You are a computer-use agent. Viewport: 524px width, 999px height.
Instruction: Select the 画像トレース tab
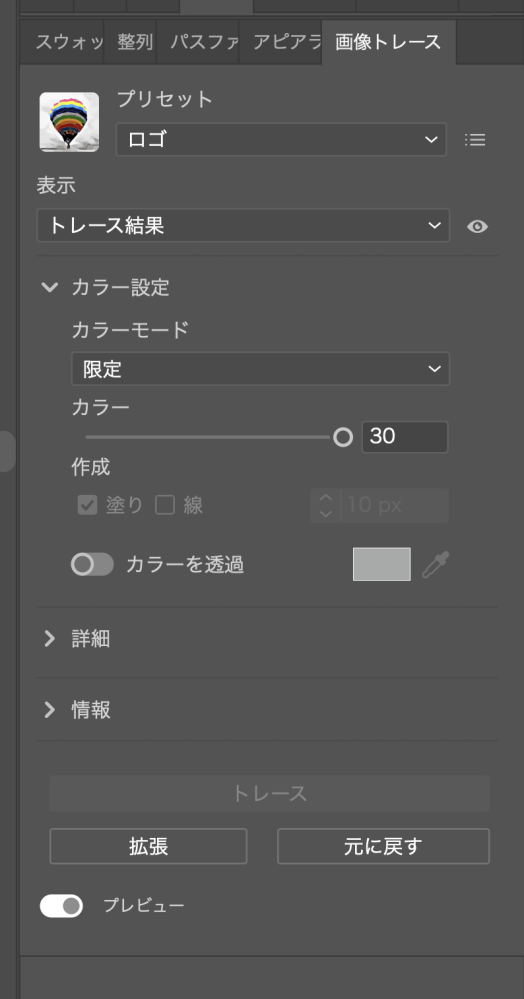click(389, 42)
